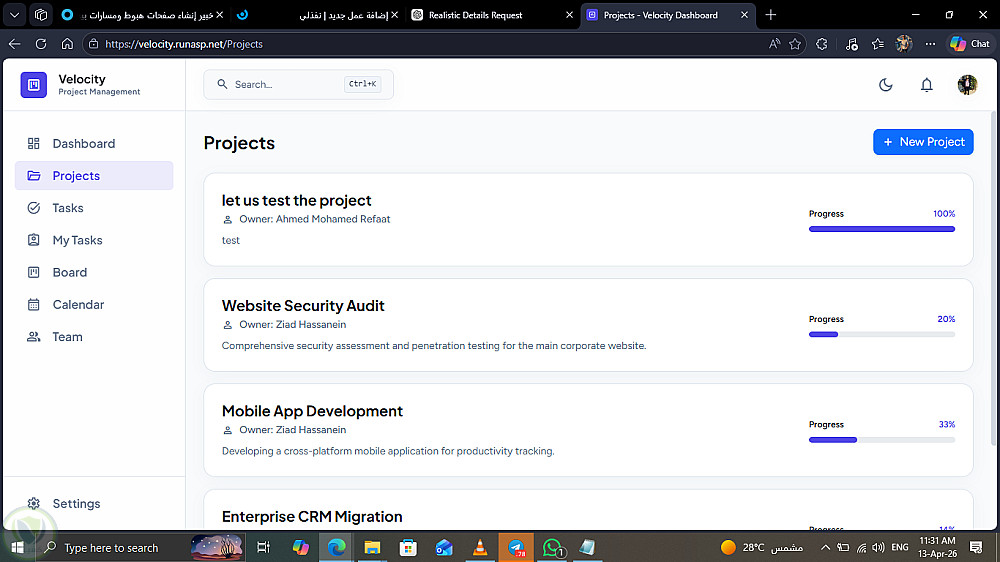Click Mobile App Development progress bar
Screen dimensions: 1000x562
click(881, 440)
